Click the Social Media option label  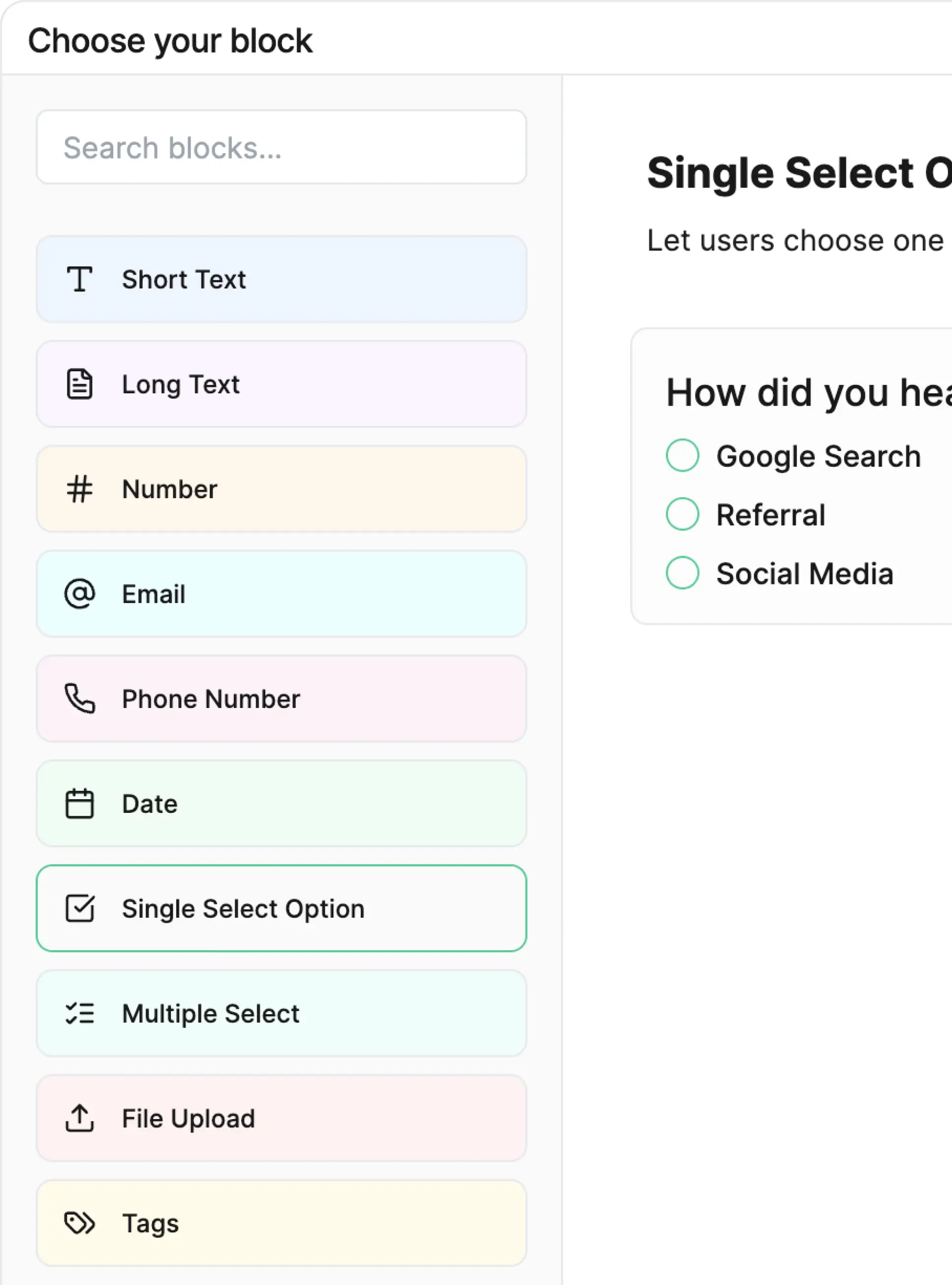point(804,574)
